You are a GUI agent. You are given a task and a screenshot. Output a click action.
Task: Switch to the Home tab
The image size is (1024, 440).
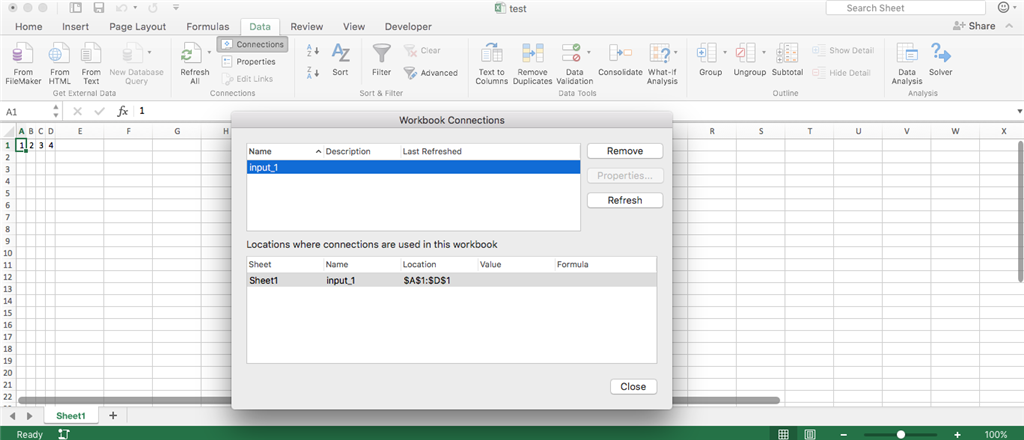pyautogui.click(x=29, y=27)
